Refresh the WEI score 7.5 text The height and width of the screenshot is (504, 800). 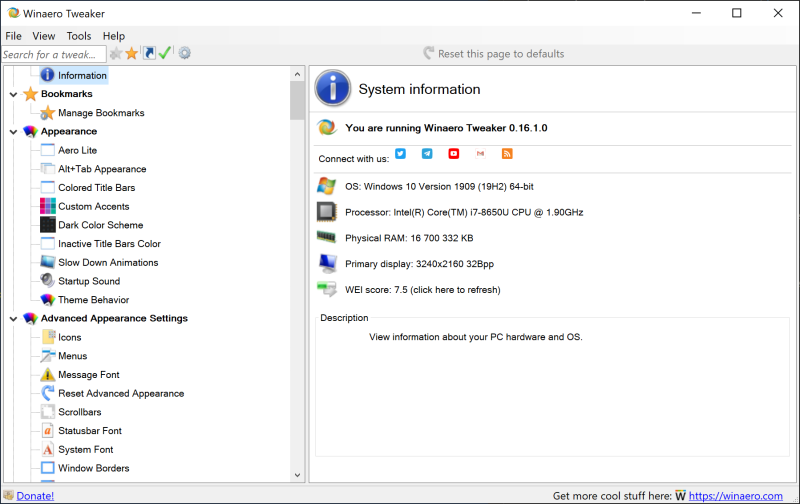pos(422,290)
